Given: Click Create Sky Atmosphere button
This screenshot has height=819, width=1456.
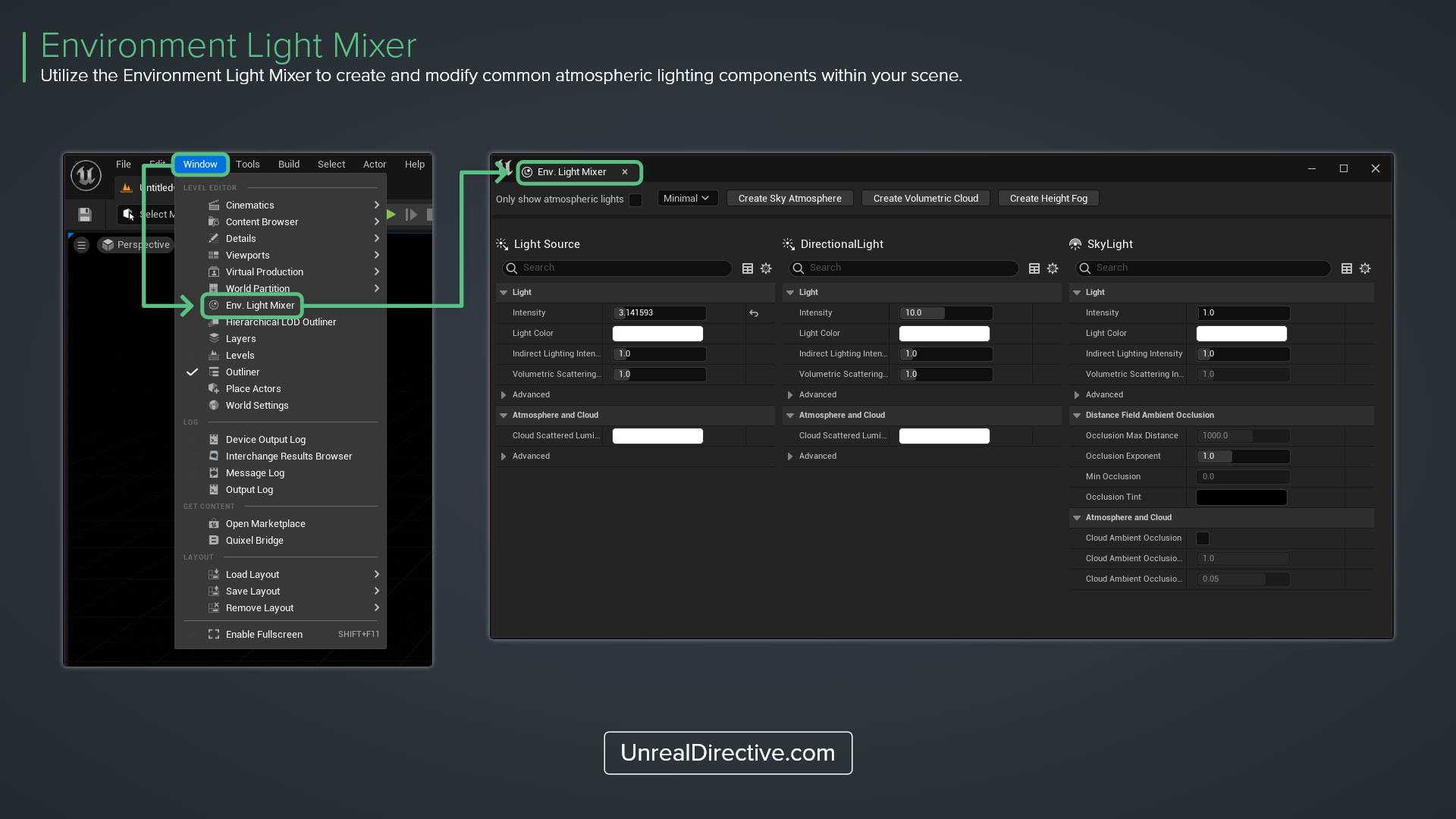Looking at the screenshot, I should [x=789, y=199].
